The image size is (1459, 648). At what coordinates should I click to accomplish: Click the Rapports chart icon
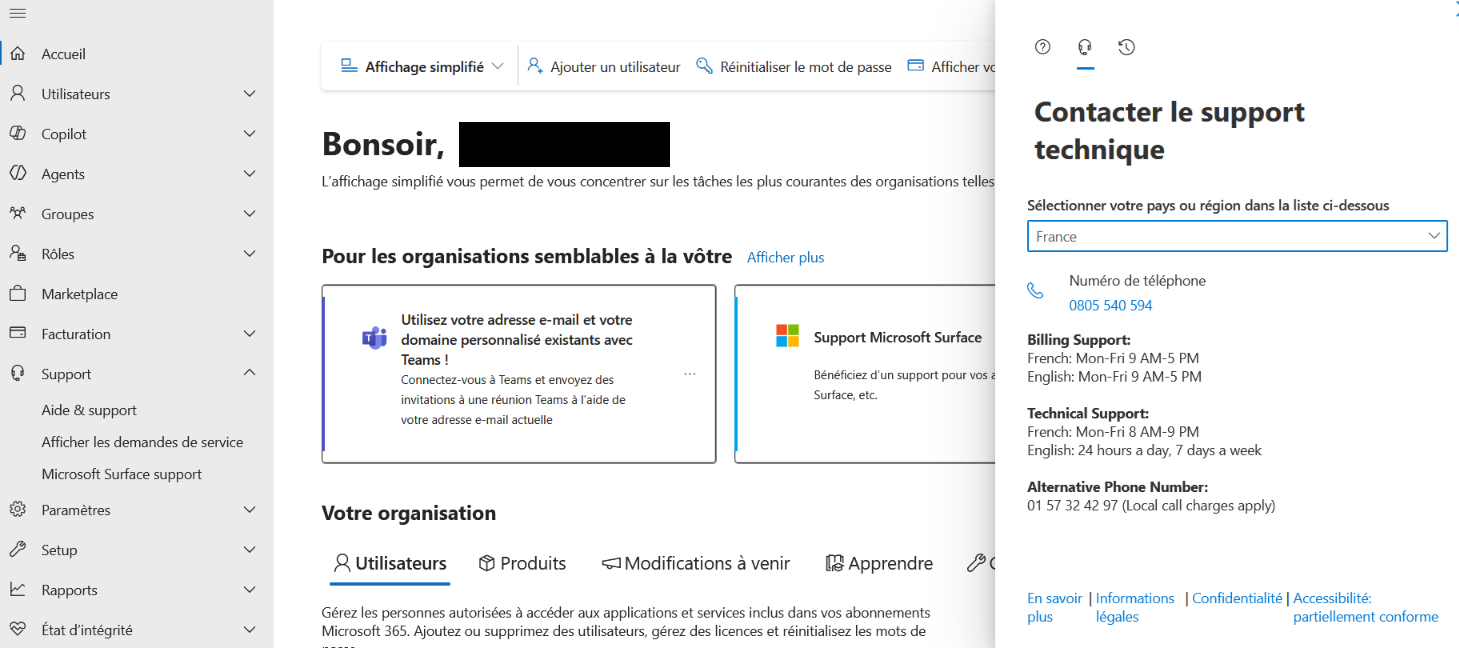pos(17,590)
